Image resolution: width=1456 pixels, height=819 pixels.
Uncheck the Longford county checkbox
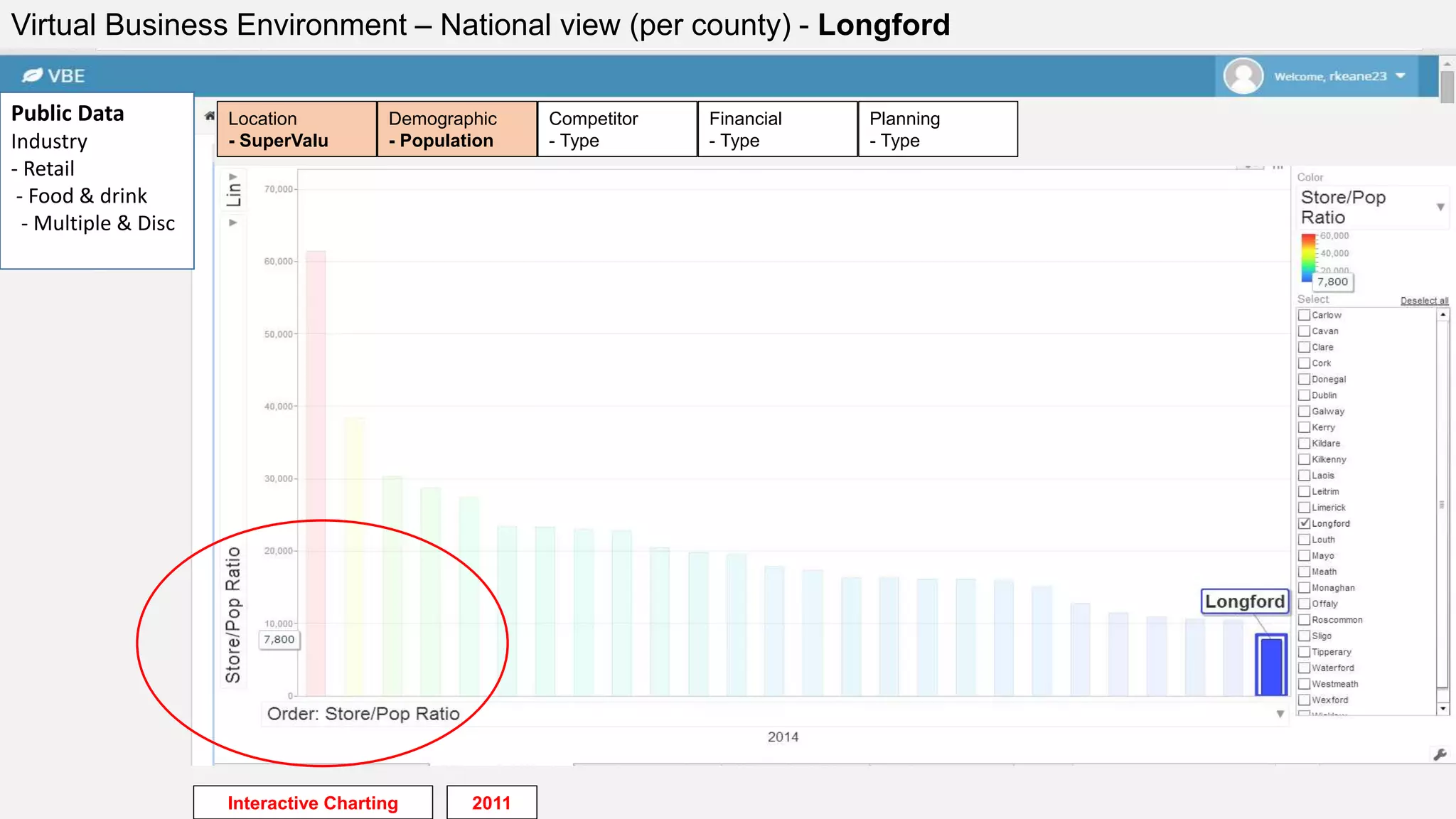click(x=1304, y=523)
